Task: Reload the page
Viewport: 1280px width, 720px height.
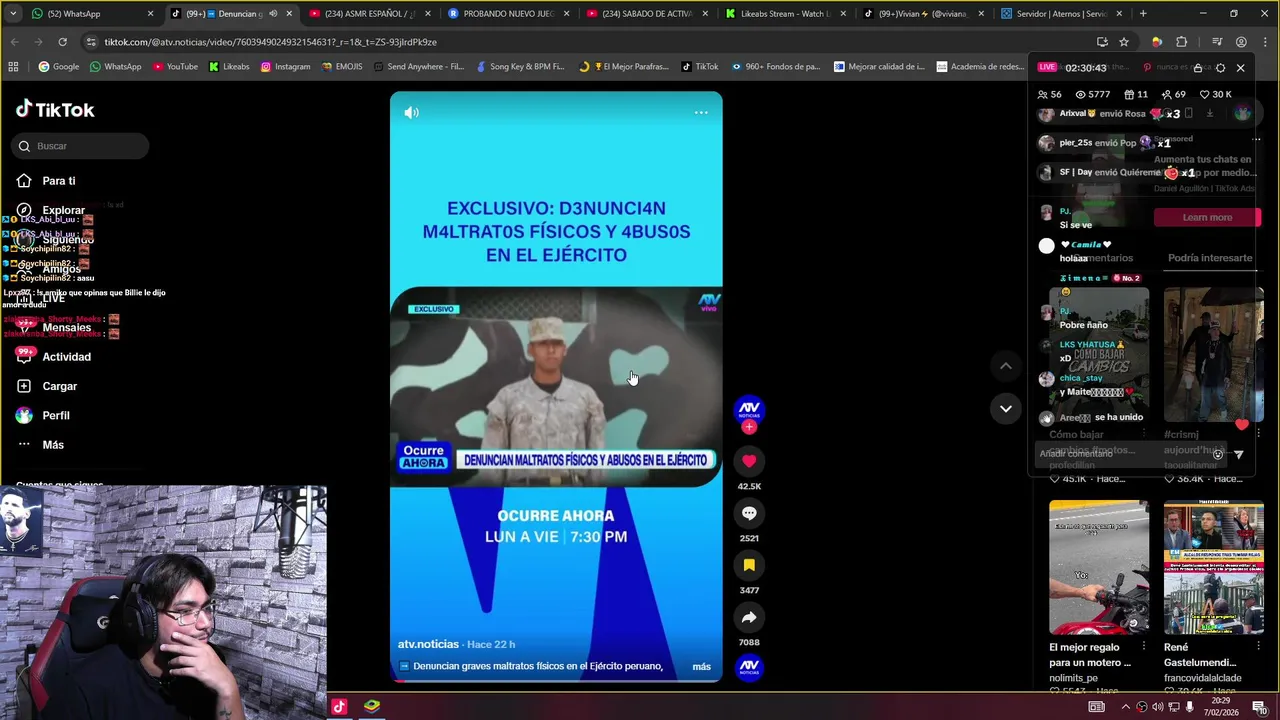Action: [62, 42]
